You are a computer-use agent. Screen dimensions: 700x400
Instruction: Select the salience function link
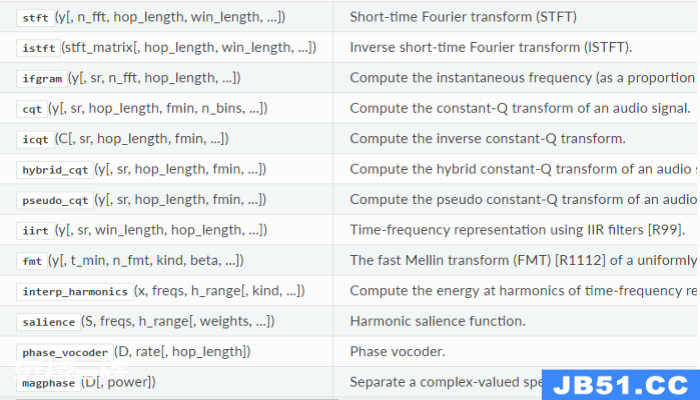point(49,322)
